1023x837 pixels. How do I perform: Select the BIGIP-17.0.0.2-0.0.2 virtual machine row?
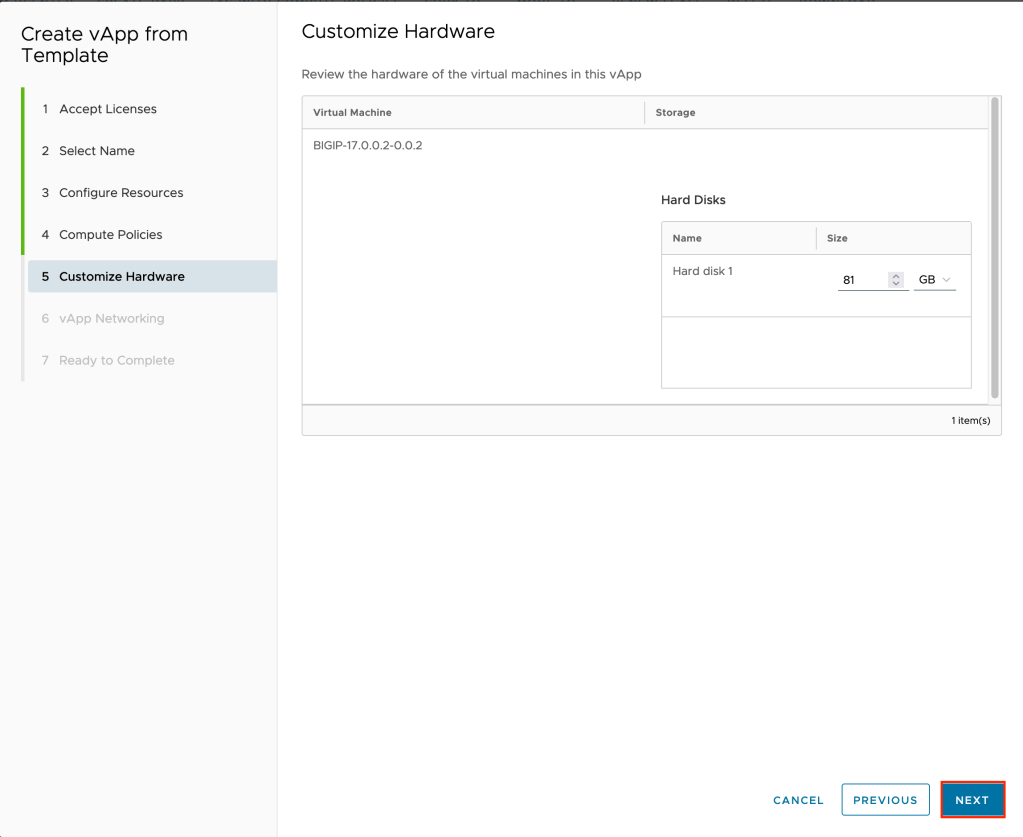coord(368,146)
